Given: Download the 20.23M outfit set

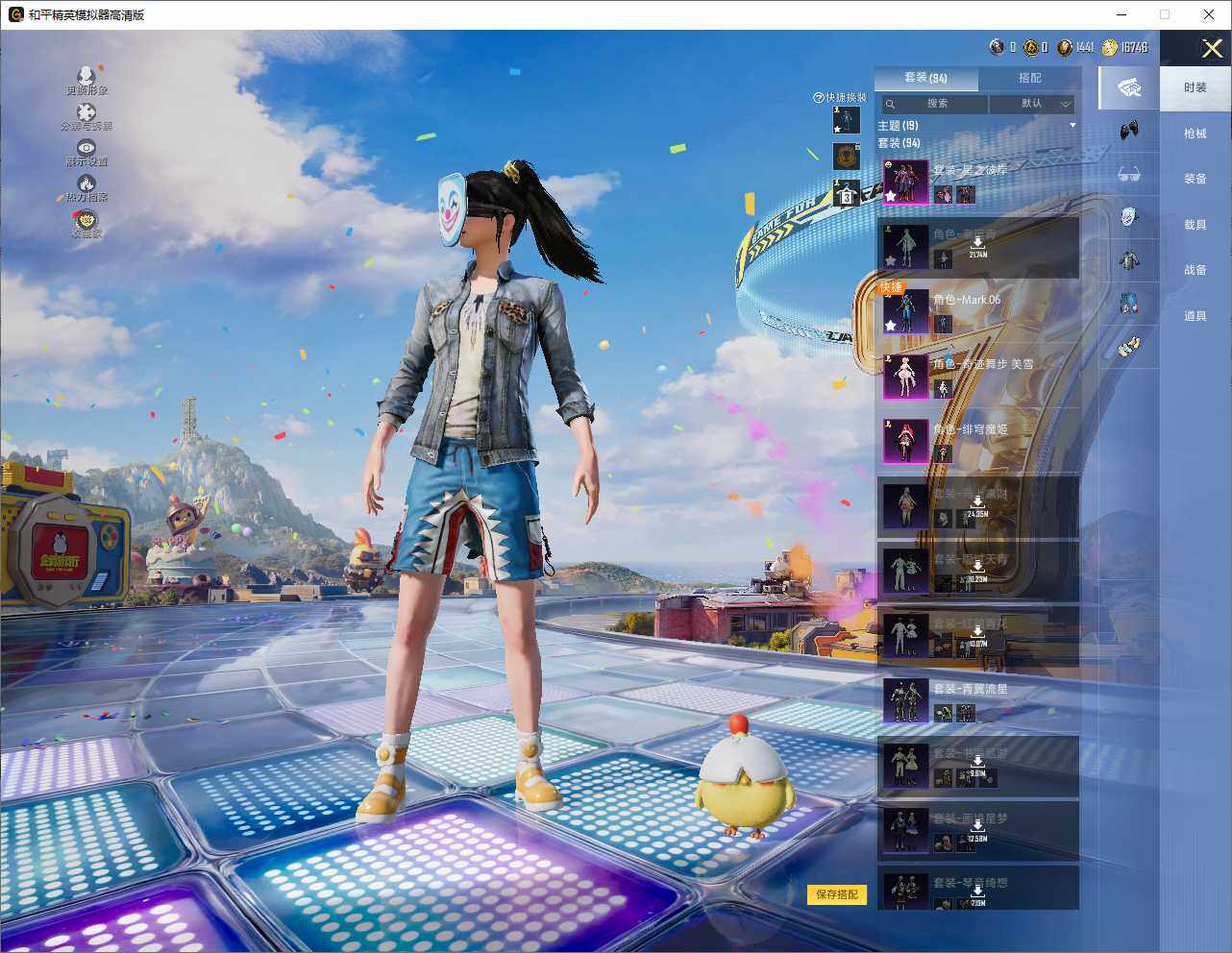Looking at the screenshot, I should point(977,572).
